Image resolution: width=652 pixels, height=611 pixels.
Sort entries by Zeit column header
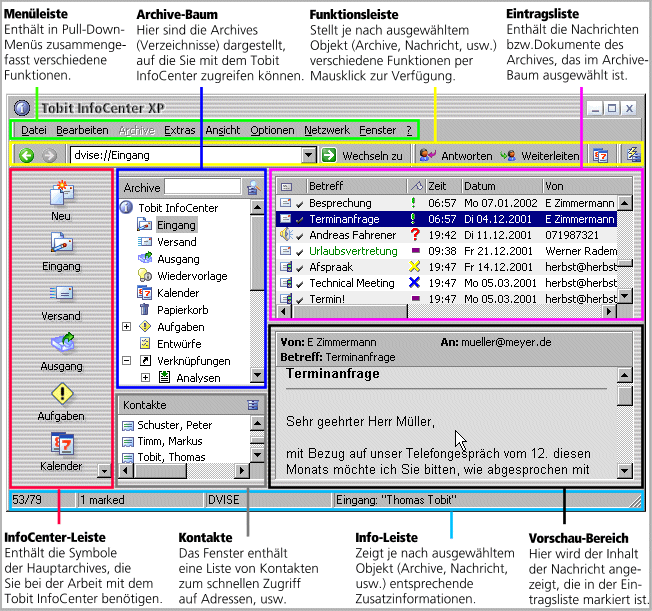[444, 186]
